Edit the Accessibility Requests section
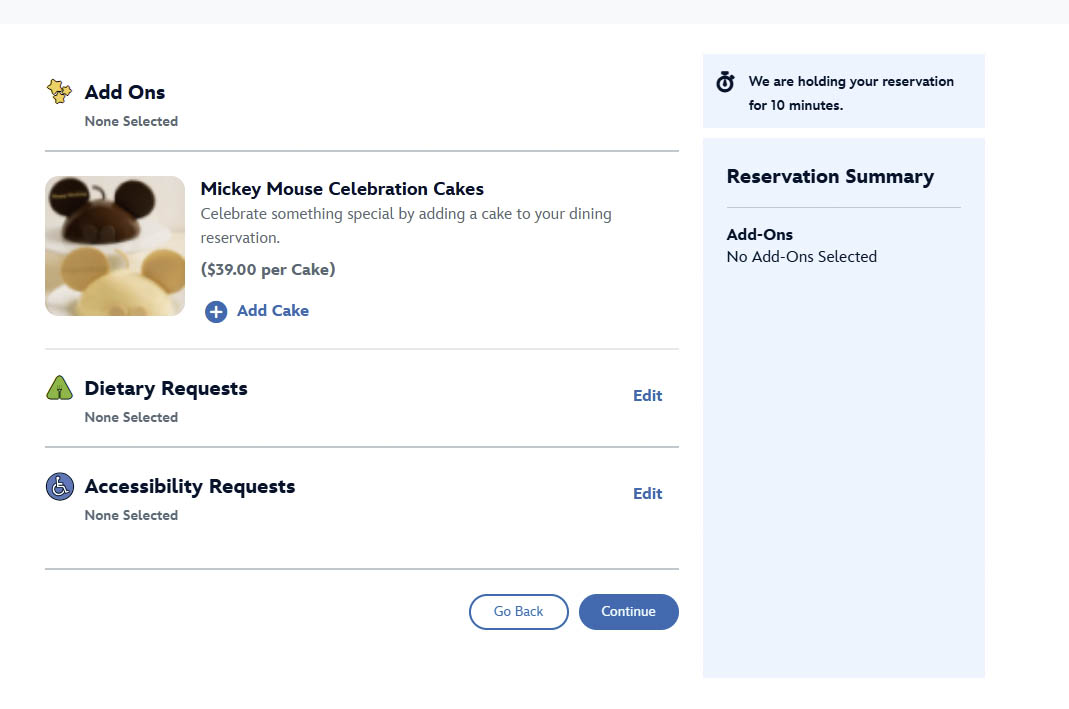 pyautogui.click(x=647, y=494)
